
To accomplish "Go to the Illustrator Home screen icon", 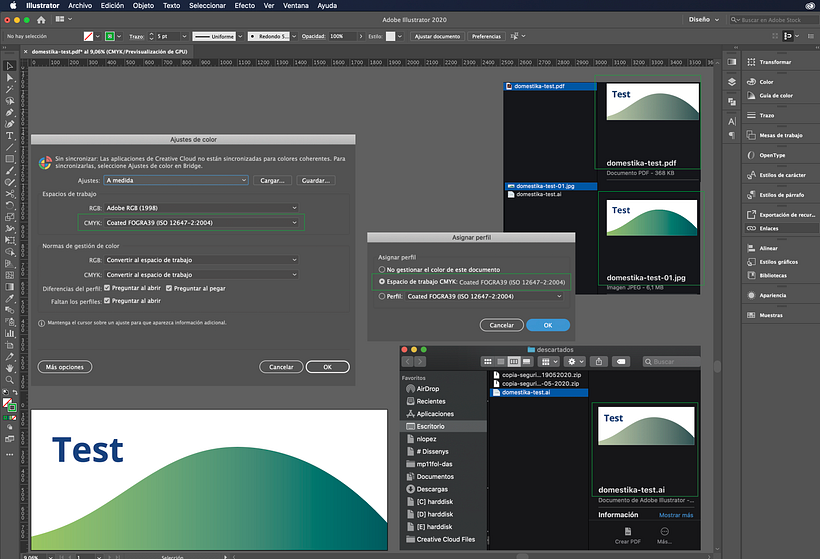I will [41, 20].
